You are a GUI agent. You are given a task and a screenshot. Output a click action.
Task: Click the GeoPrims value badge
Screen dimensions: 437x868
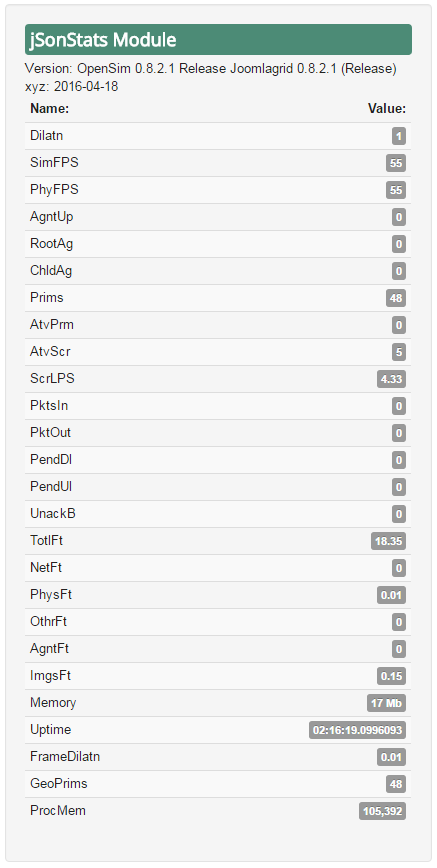[x=396, y=784]
